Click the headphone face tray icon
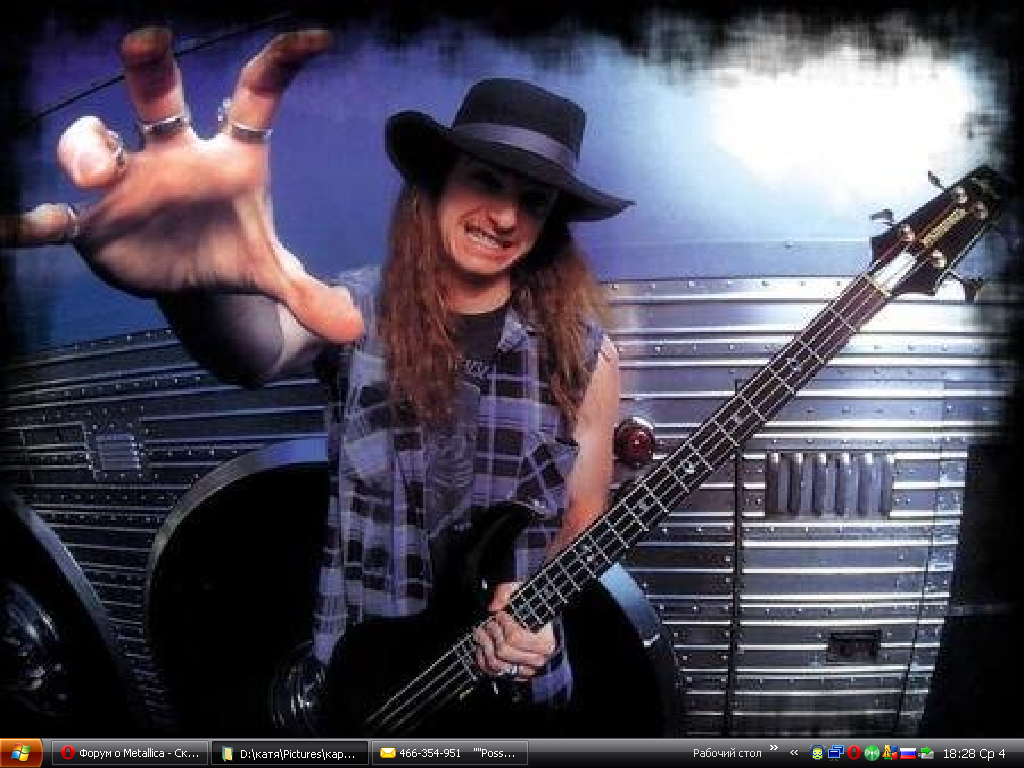The height and width of the screenshot is (768, 1024). 817,753
